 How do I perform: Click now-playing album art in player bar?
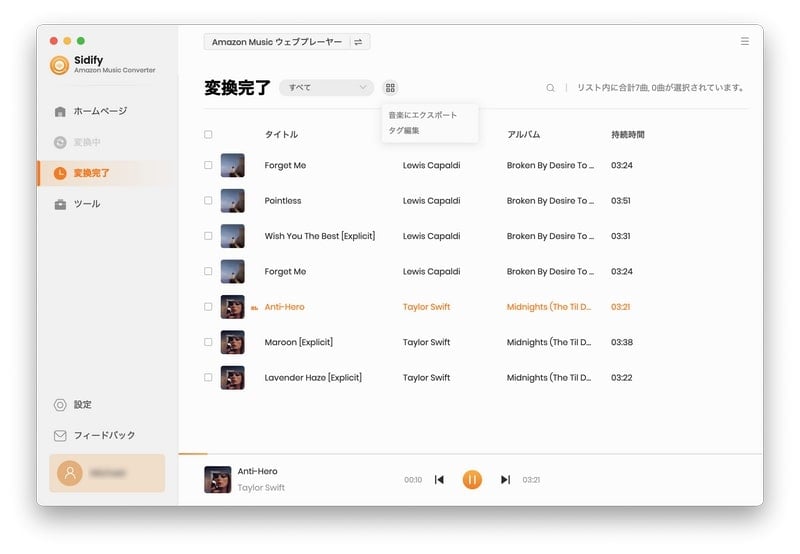click(217, 480)
